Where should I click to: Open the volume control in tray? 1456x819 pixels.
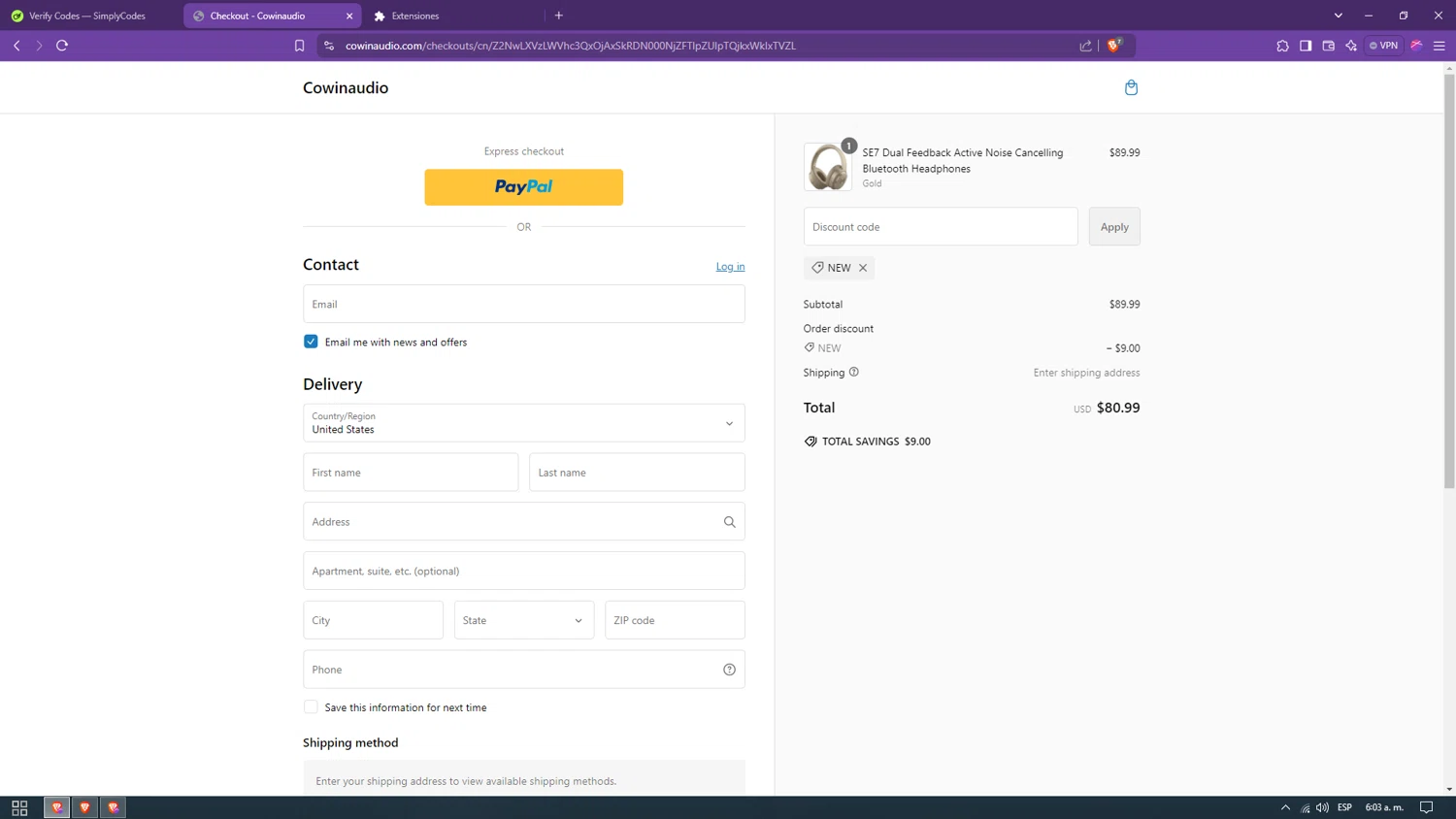[1322, 807]
